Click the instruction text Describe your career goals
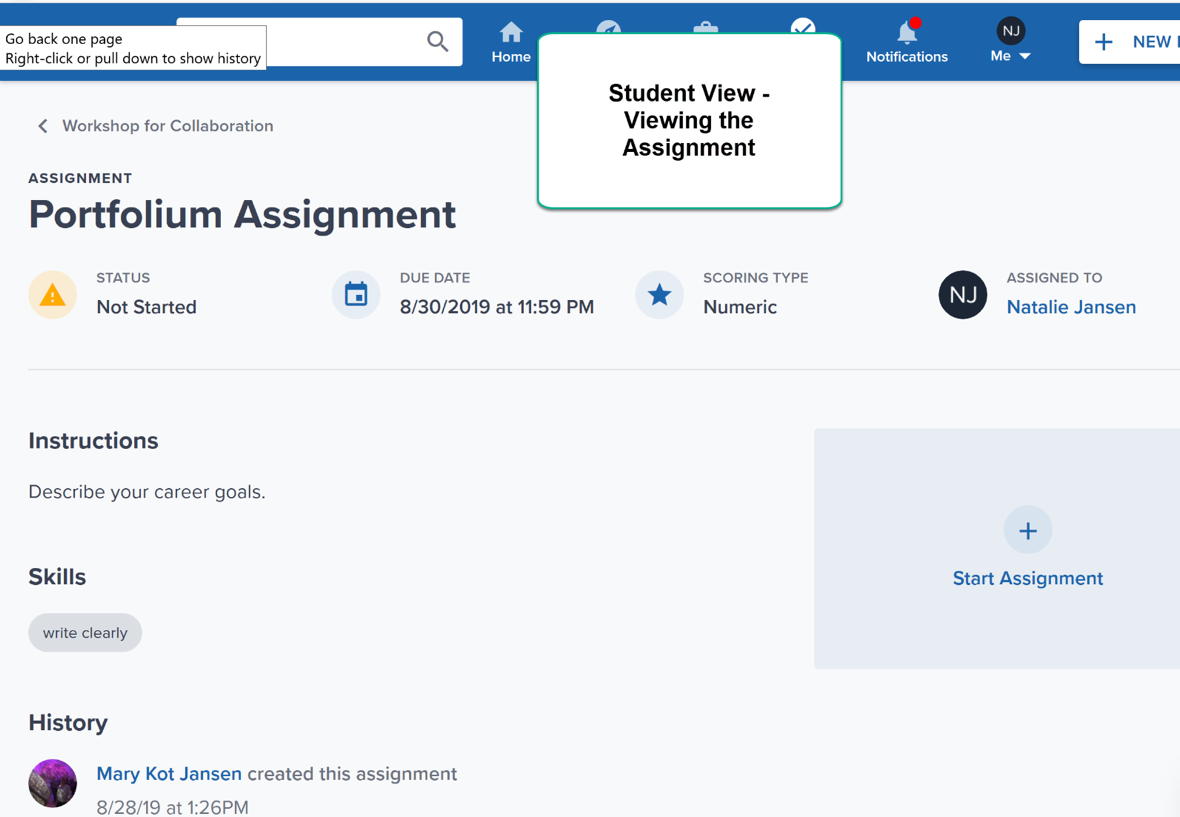1180x817 pixels. coord(147,492)
